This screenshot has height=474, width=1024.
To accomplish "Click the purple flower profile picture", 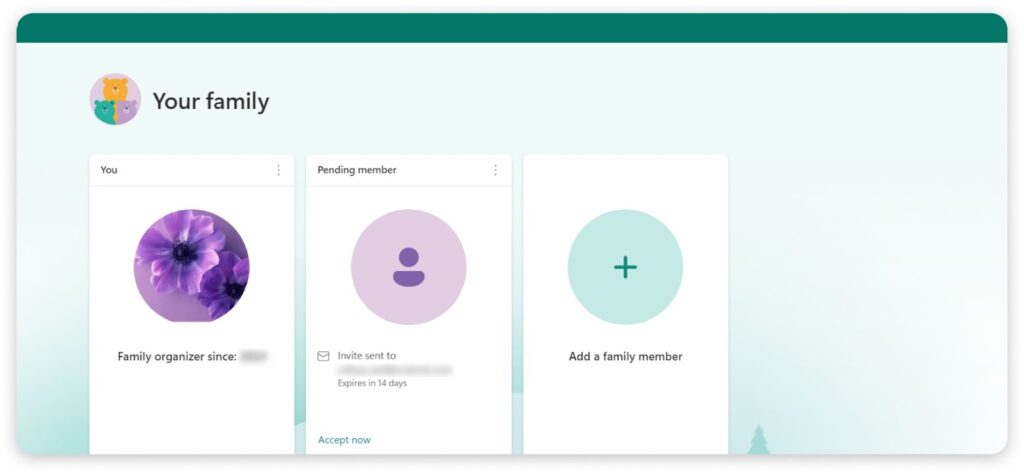I will [191, 266].
